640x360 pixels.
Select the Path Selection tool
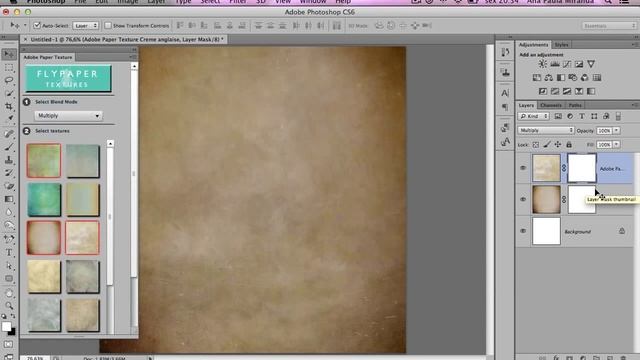point(9,266)
